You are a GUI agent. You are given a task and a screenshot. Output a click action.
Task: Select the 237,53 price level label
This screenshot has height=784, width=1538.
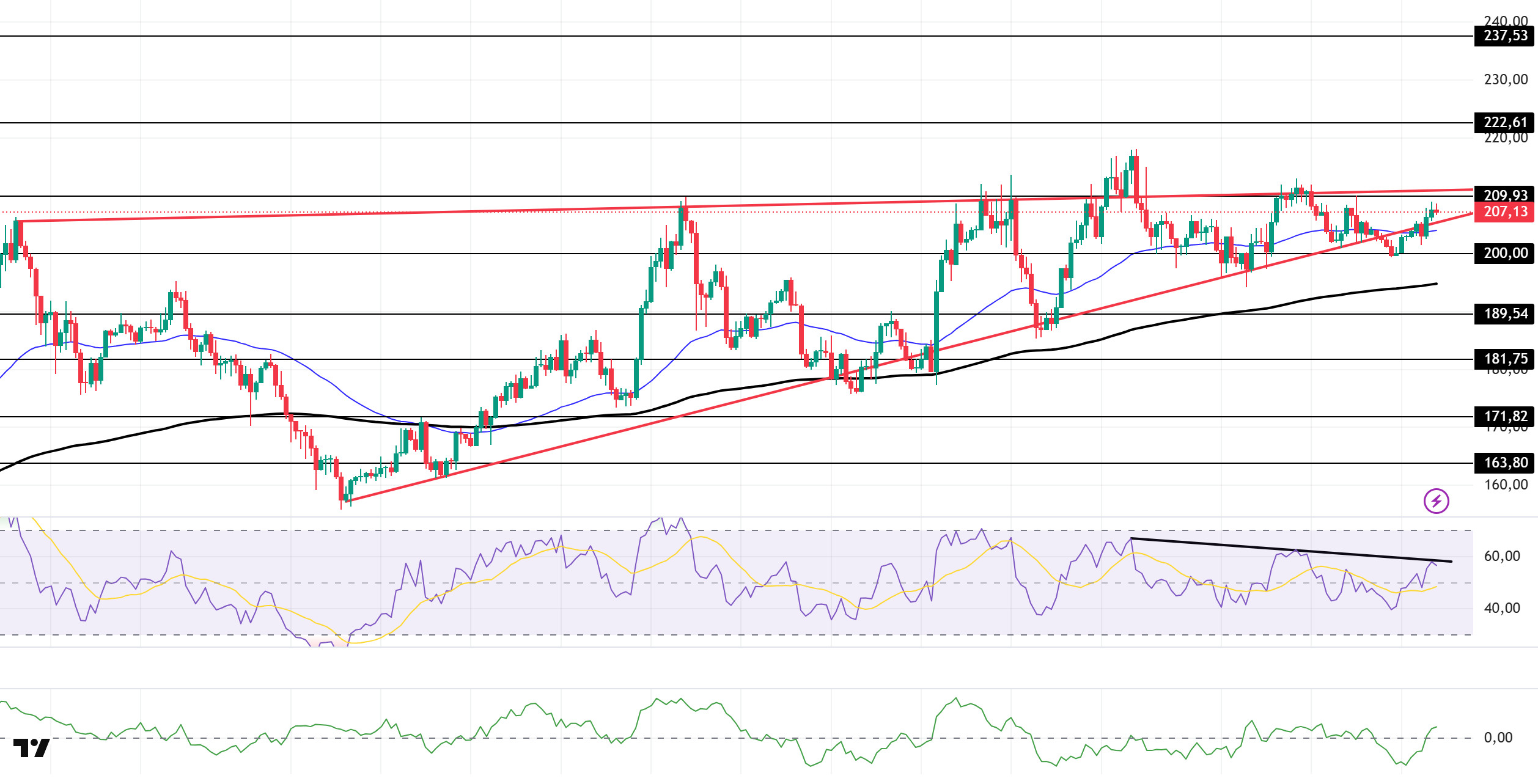click(1504, 36)
